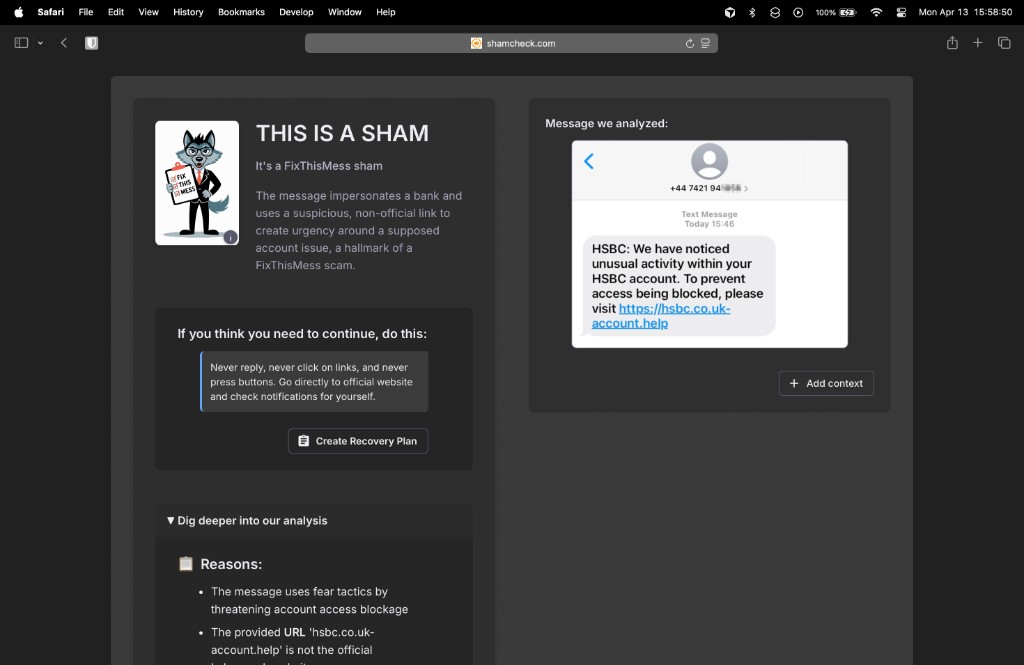
Task: Click the +44 7421 sender number
Action: 709,188
